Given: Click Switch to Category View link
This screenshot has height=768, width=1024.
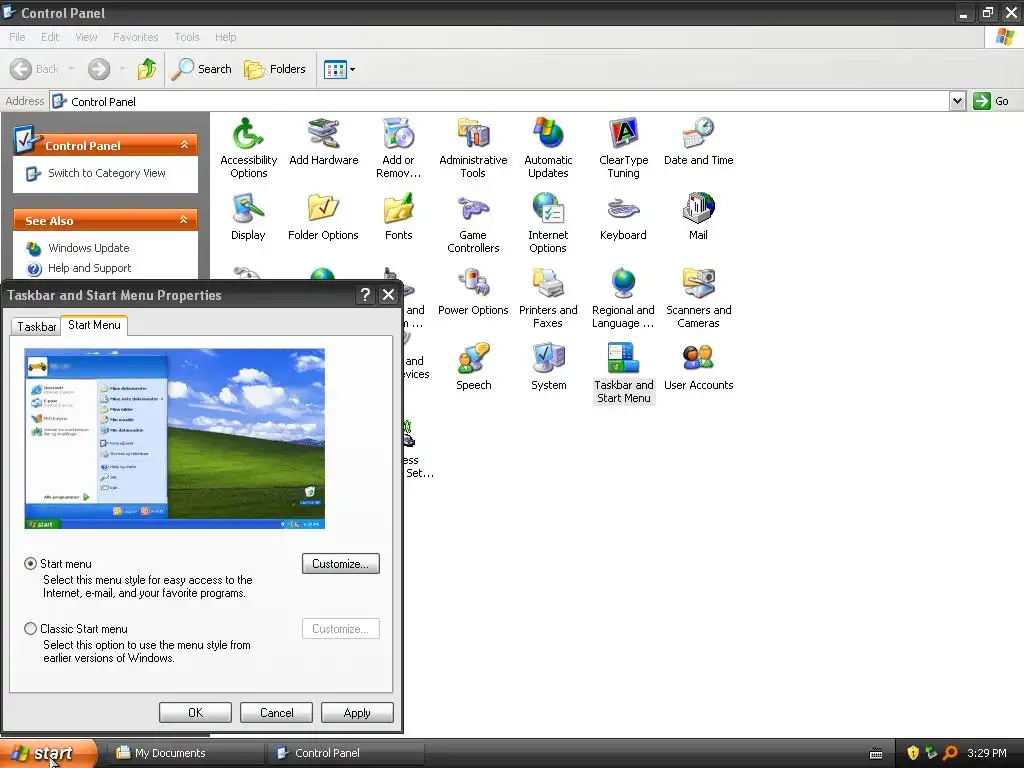Looking at the screenshot, I should click(x=106, y=173).
